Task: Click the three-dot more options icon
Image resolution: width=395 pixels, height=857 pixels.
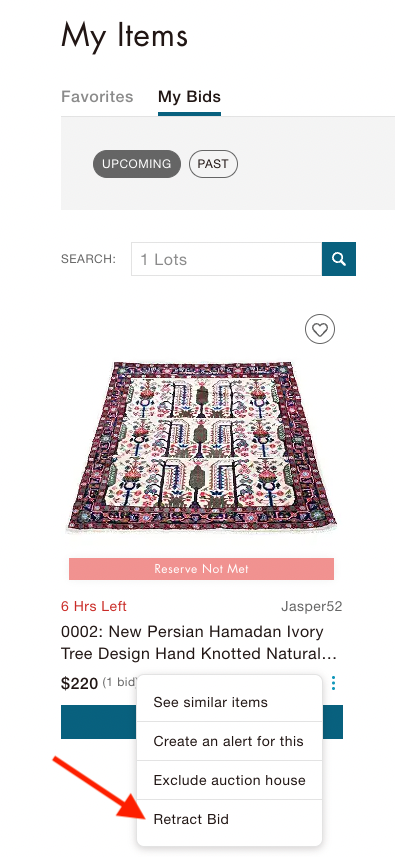Action: [x=333, y=683]
